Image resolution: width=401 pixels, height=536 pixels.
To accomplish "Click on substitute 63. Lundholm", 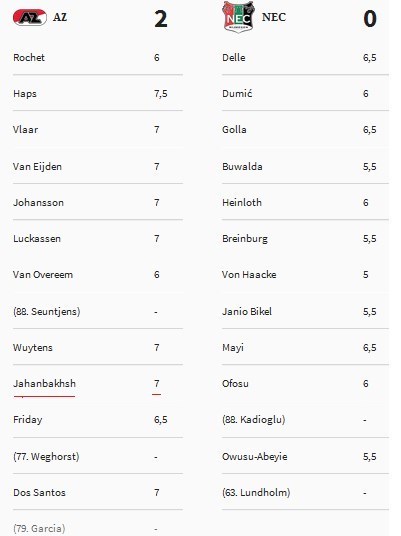I will point(256,493).
